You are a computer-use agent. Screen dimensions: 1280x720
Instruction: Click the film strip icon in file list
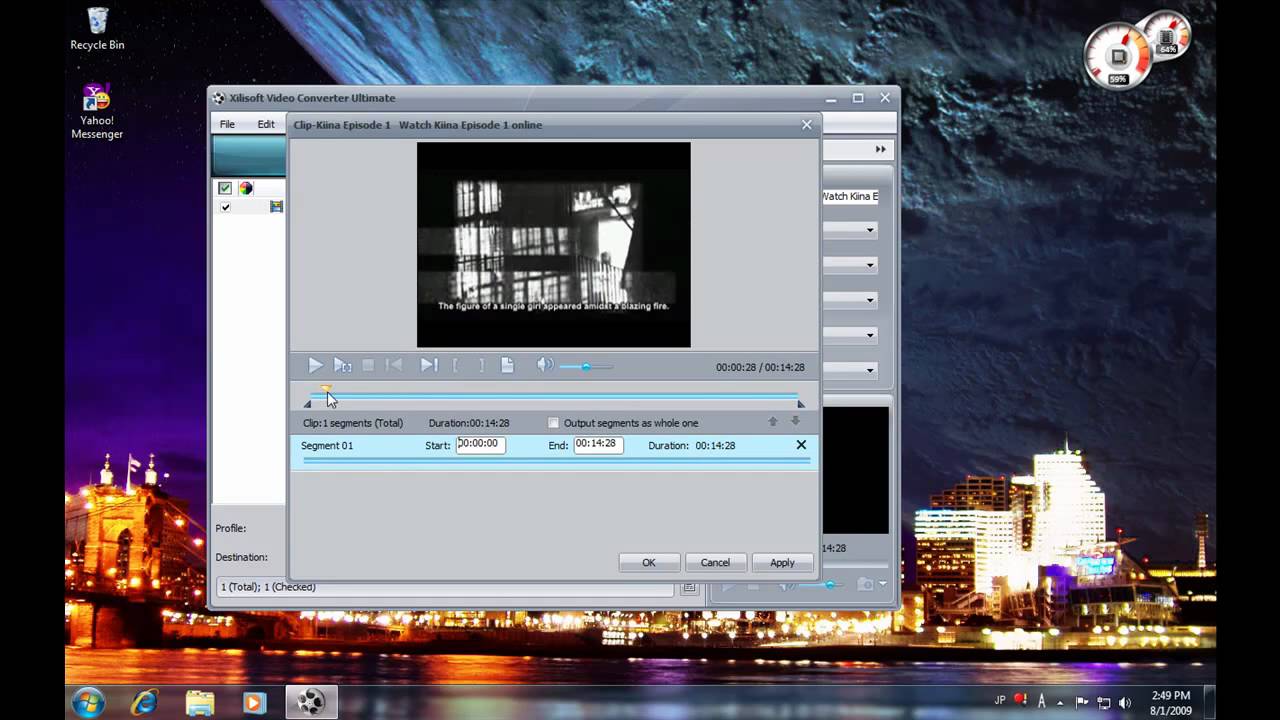point(277,207)
